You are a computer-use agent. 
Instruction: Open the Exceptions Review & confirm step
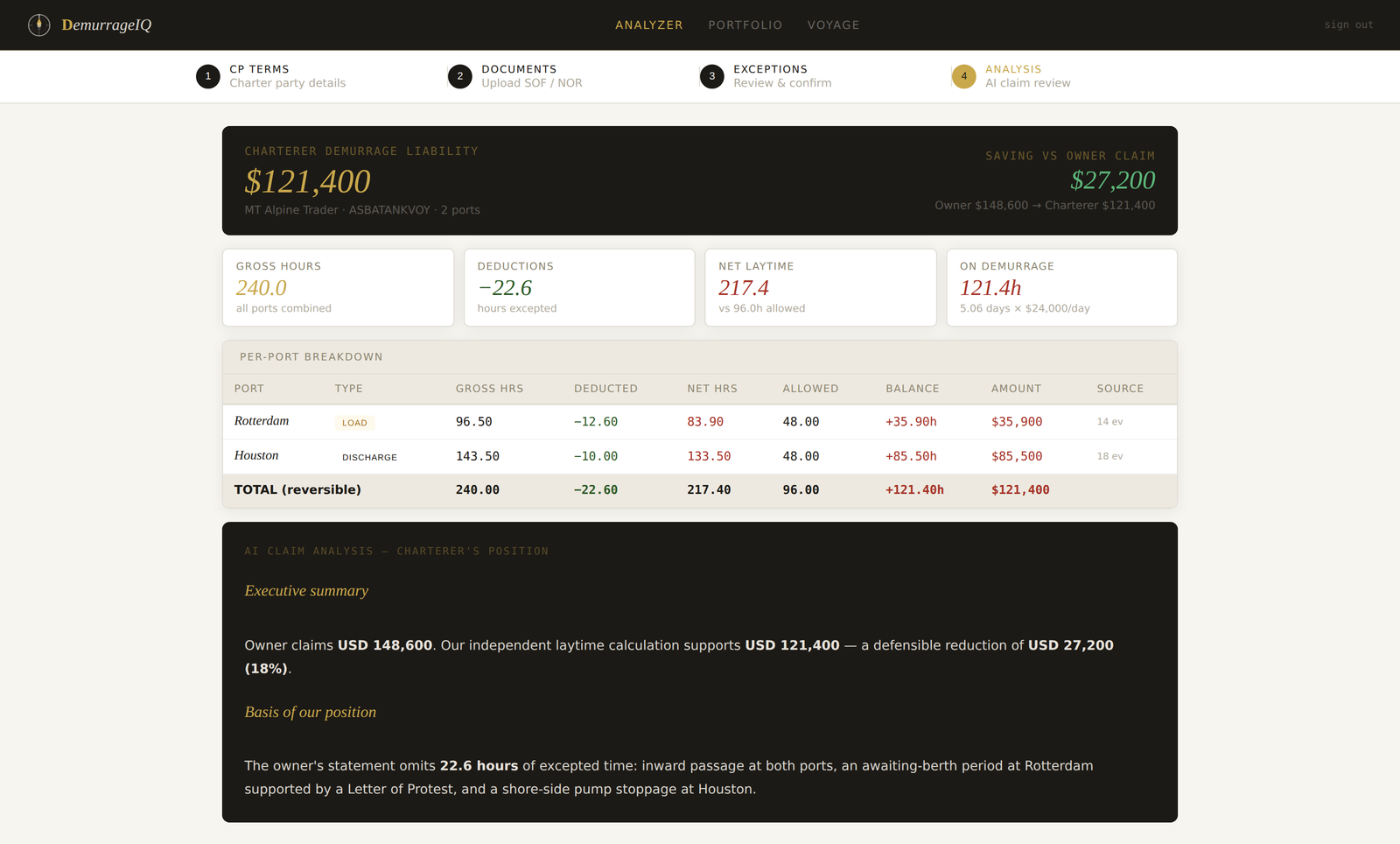782,76
